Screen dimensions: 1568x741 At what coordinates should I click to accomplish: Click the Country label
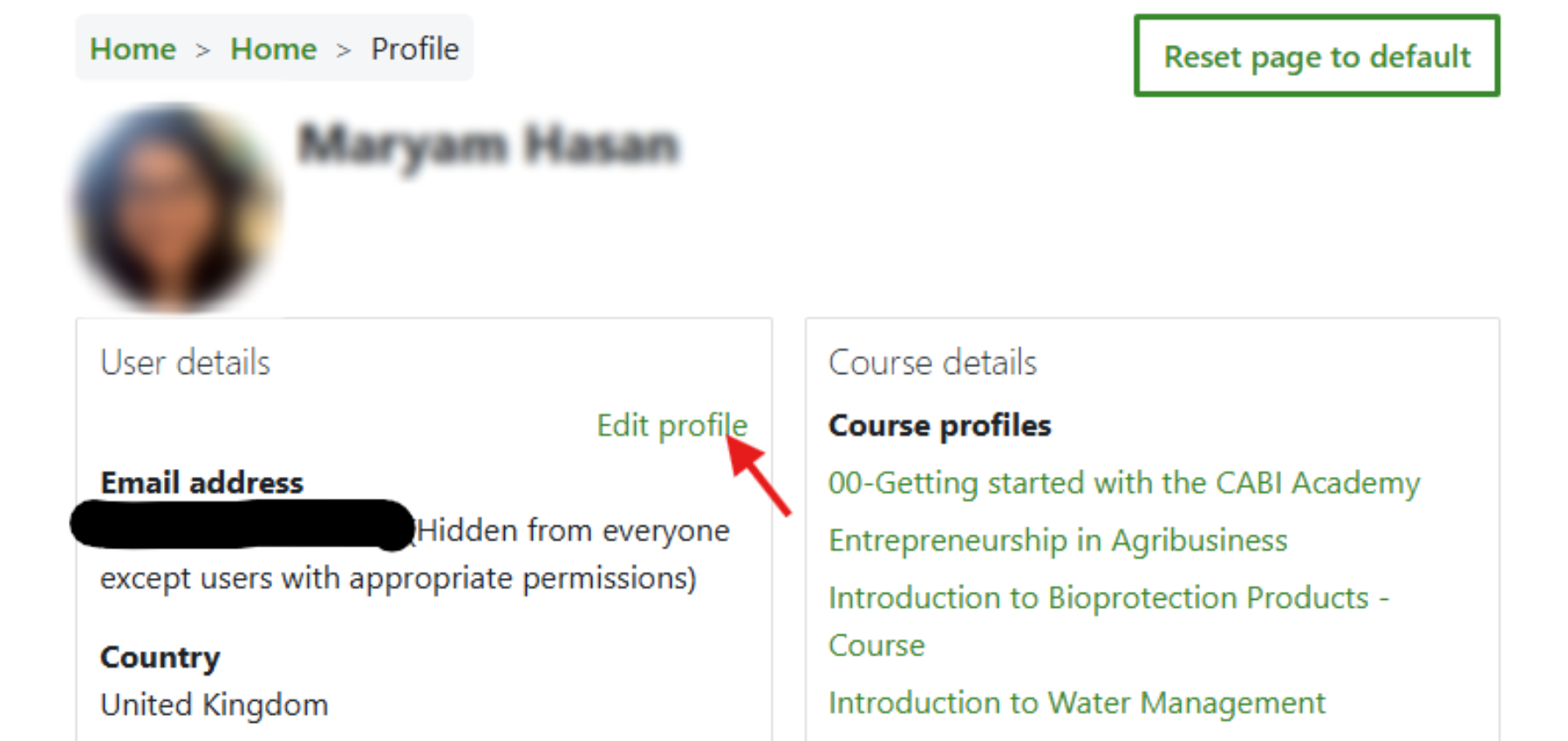click(160, 657)
